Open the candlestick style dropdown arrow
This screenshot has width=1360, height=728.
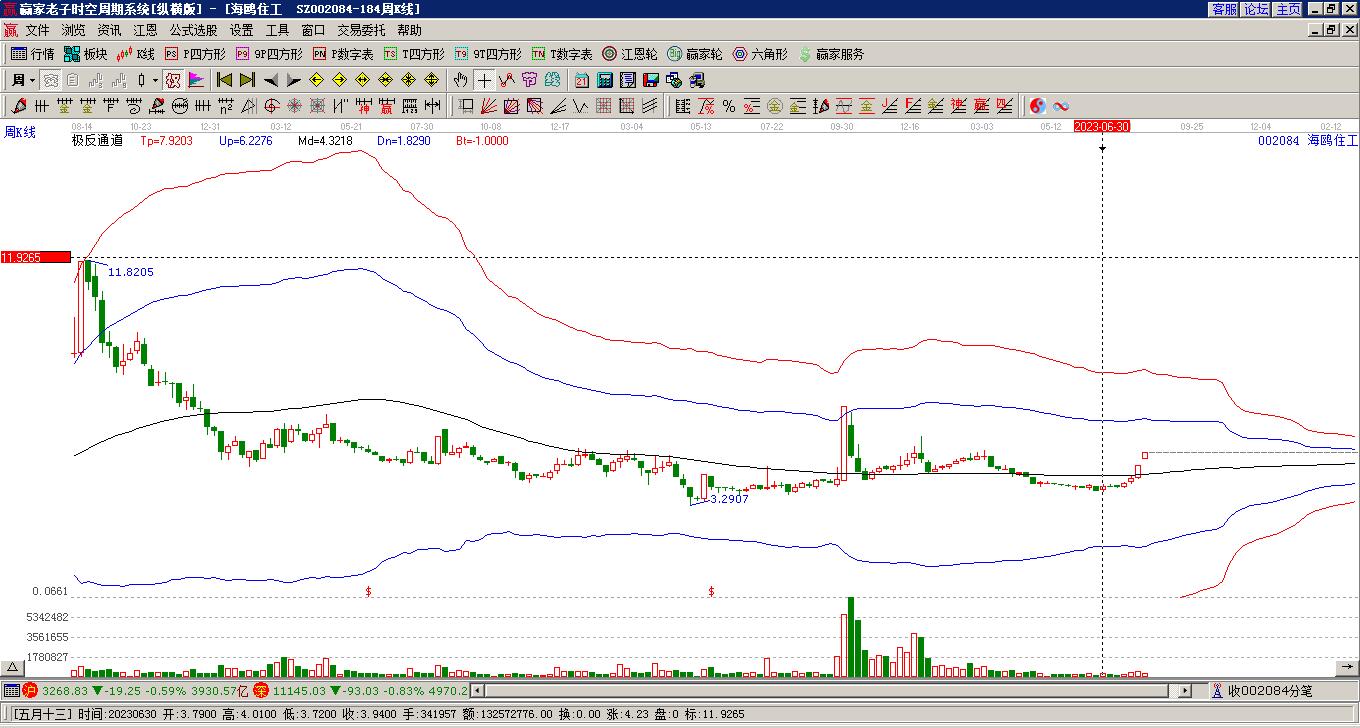coord(154,80)
